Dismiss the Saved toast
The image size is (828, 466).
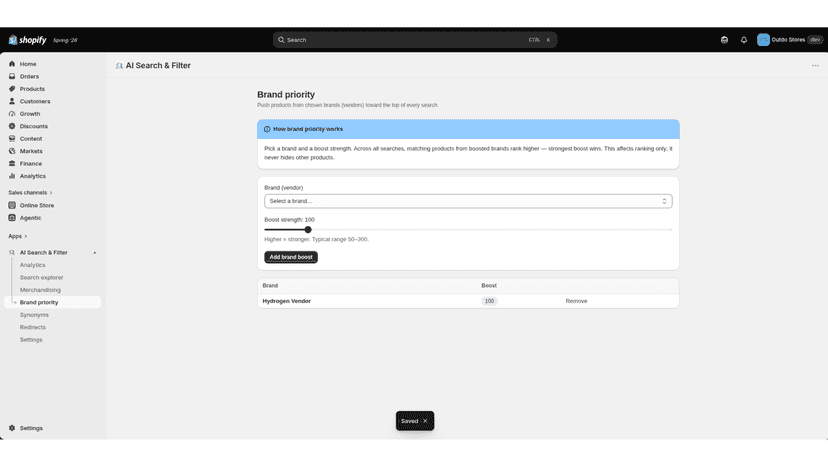(x=425, y=421)
